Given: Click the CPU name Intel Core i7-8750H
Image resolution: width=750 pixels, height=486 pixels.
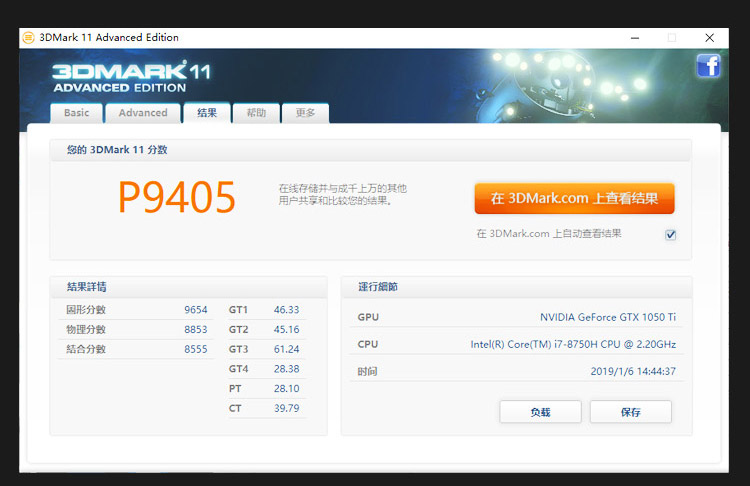Looking at the screenshot, I should pos(573,344).
